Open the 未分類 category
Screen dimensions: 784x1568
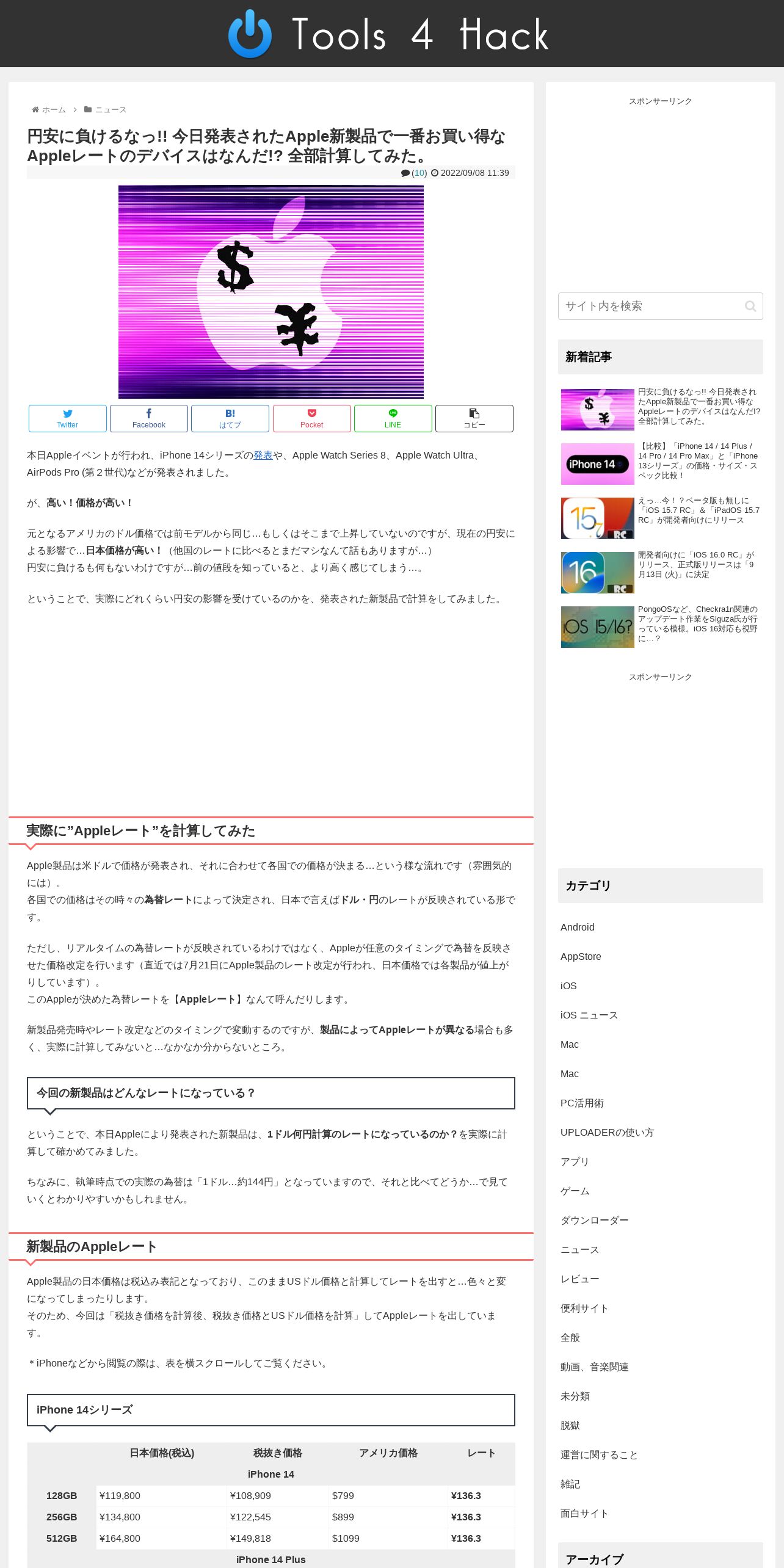click(575, 1396)
